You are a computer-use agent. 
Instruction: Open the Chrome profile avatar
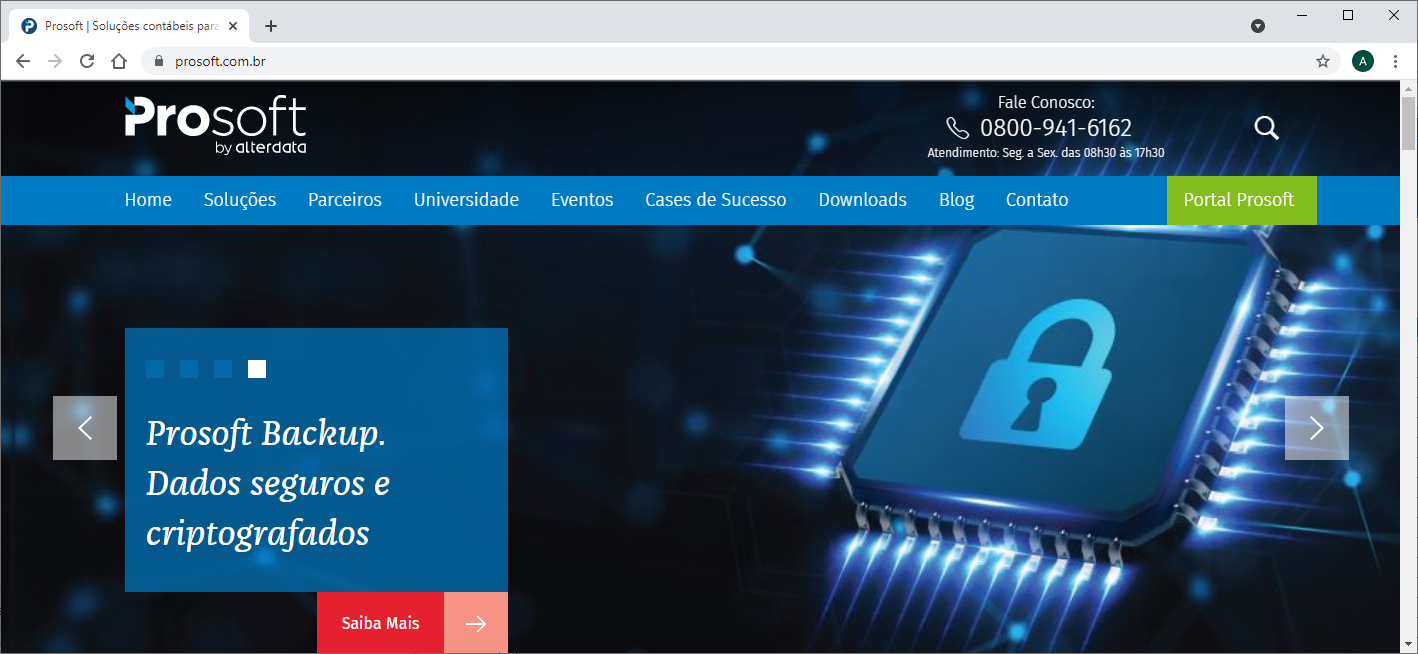click(x=1362, y=61)
